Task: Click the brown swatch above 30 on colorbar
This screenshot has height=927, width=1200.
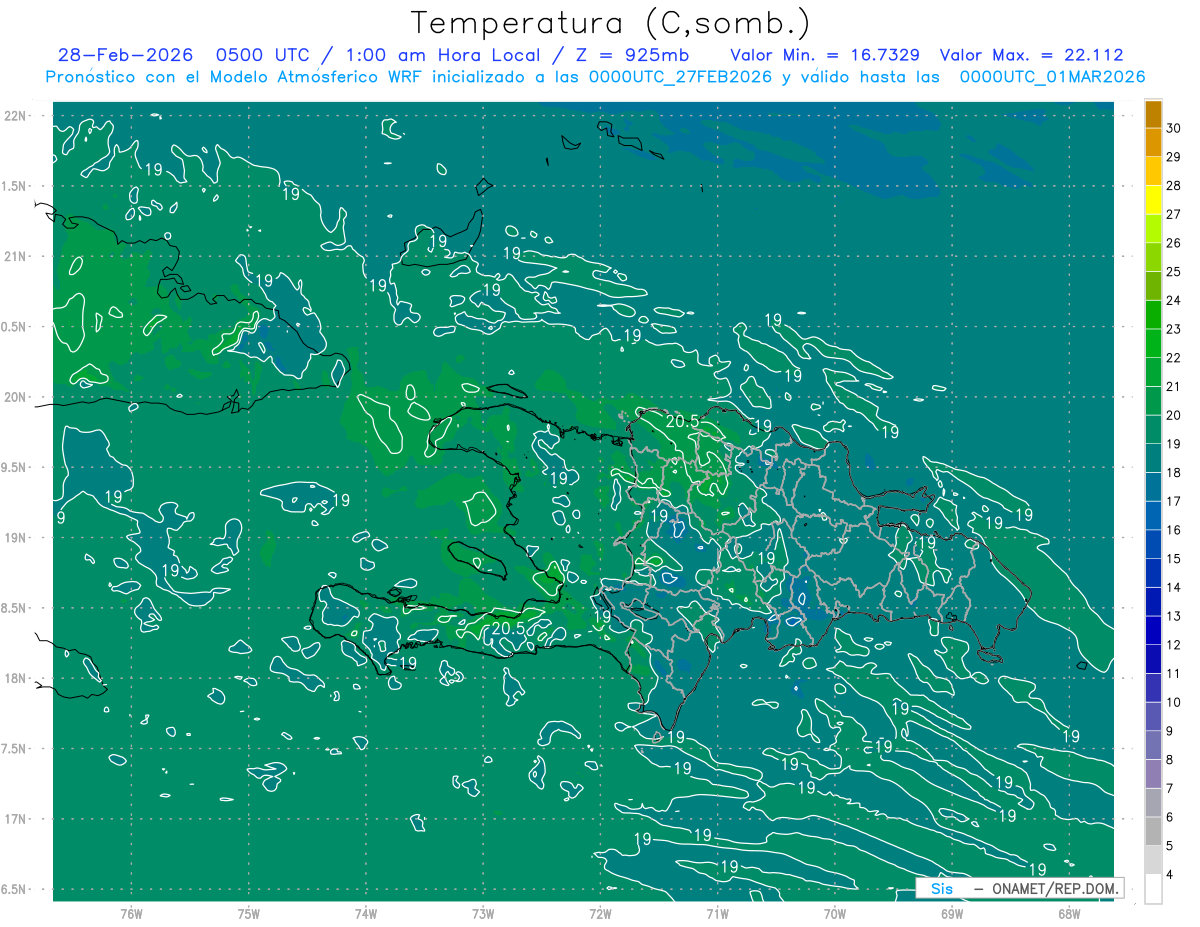Action: pos(1153,115)
